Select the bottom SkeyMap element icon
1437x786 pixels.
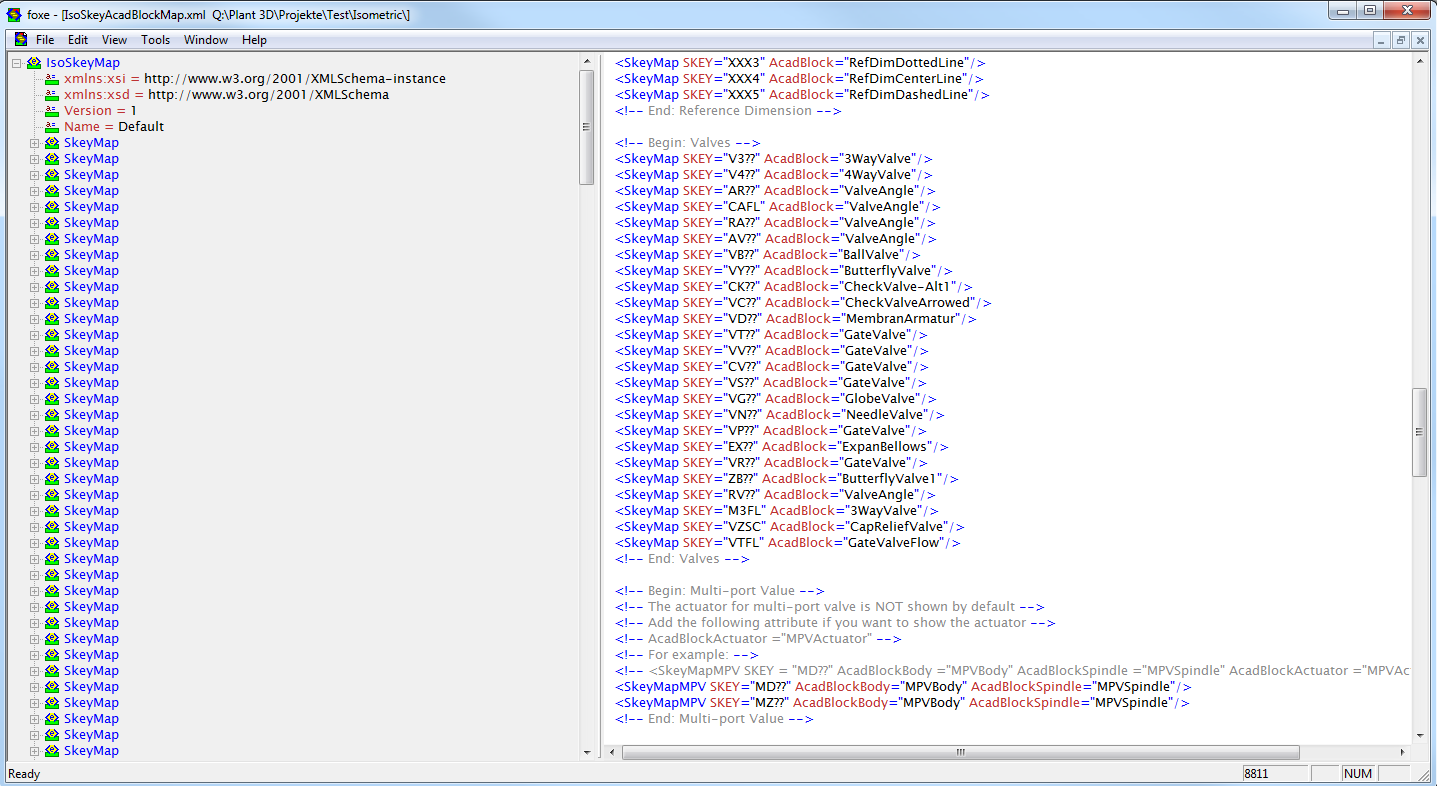tap(51, 750)
